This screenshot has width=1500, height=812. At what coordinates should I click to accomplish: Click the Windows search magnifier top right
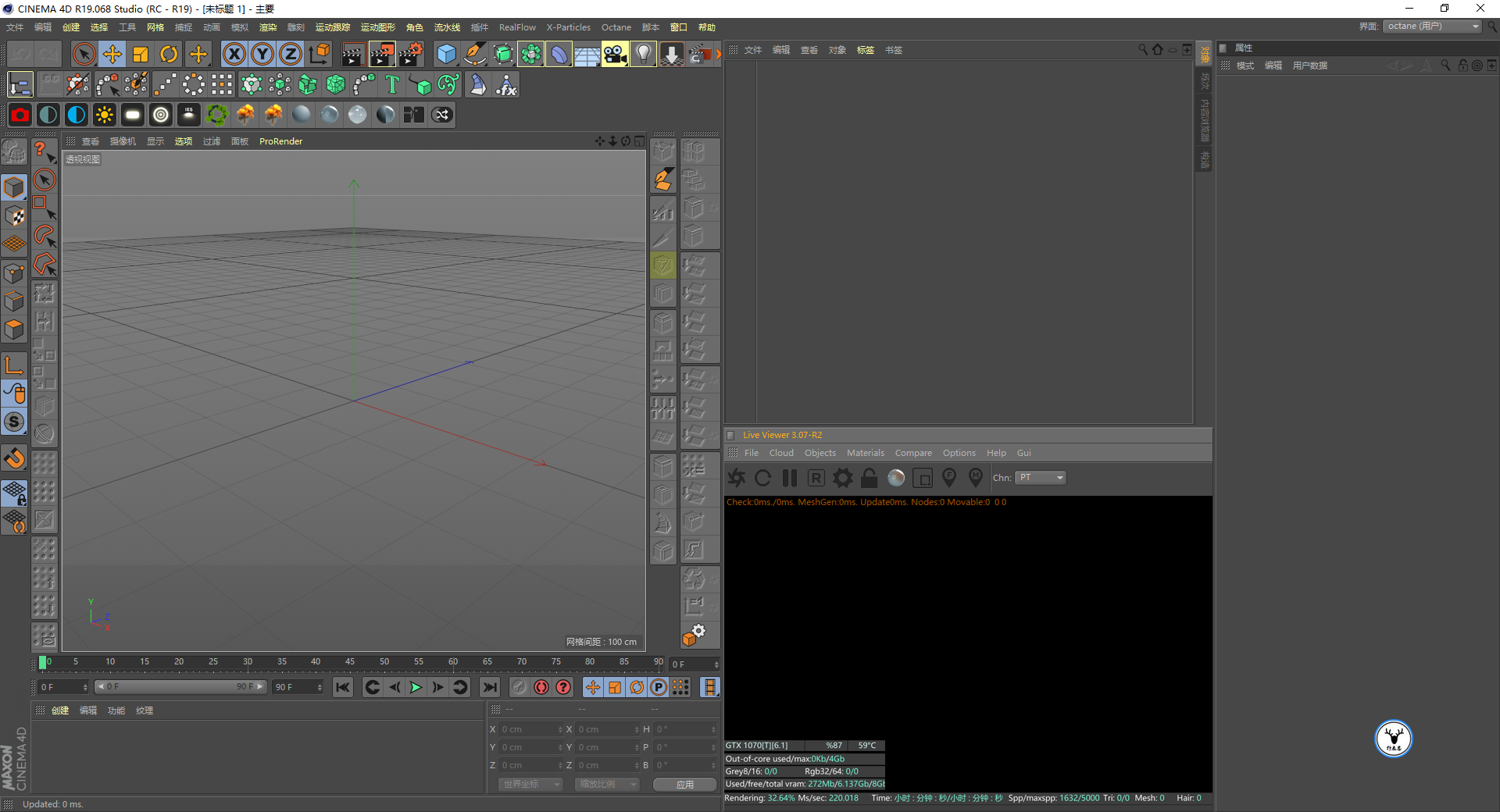1491,27
